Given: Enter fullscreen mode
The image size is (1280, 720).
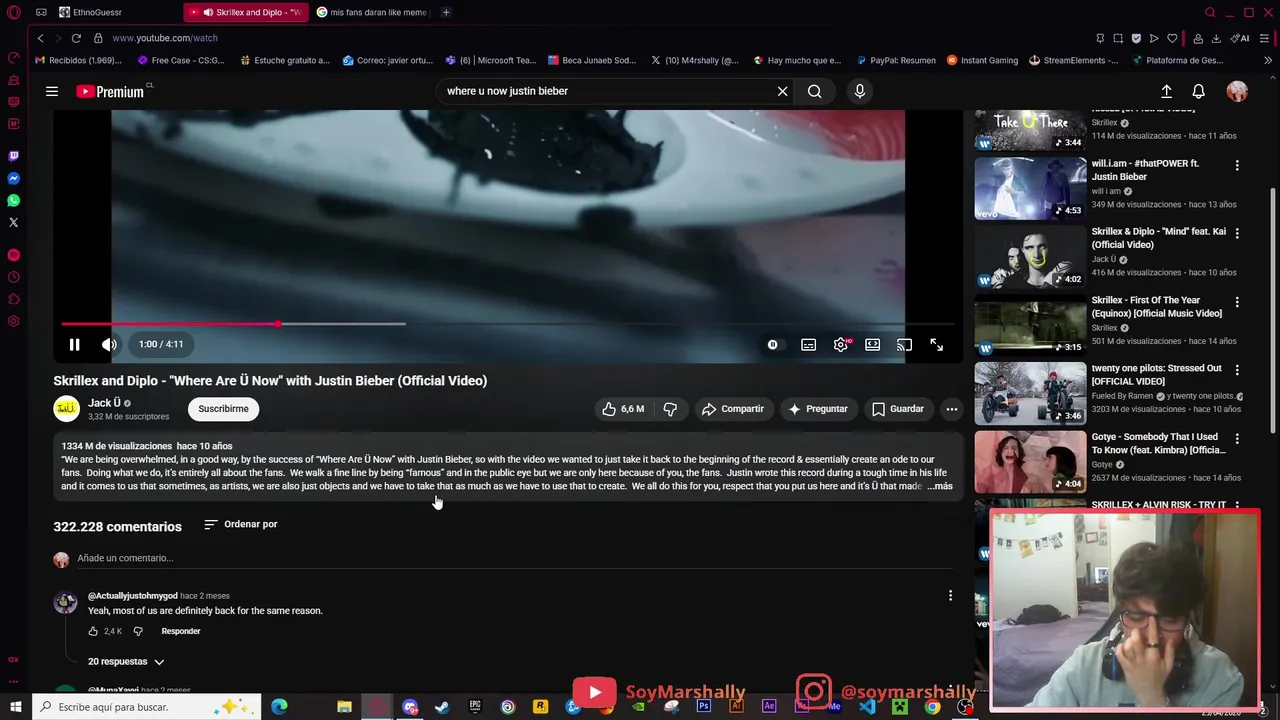Looking at the screenshot, I should (x=936, y=344).
